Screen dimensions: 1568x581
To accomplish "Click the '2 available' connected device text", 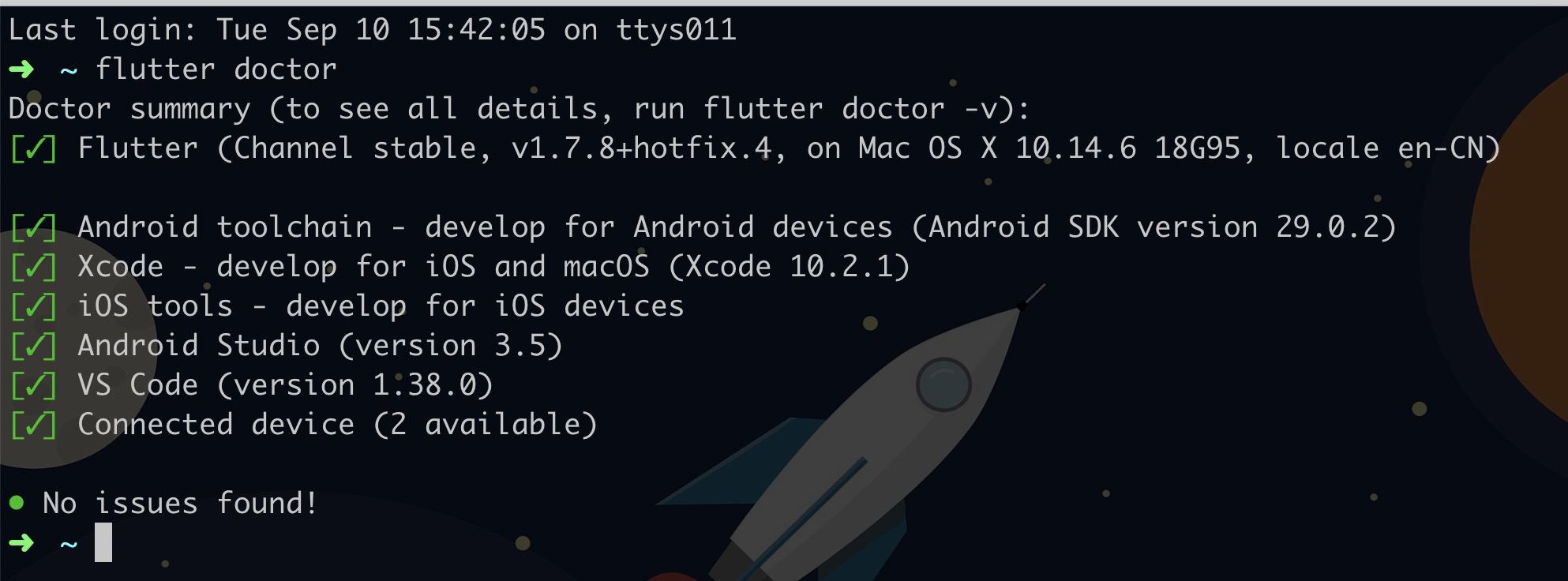I will (486, 425).
